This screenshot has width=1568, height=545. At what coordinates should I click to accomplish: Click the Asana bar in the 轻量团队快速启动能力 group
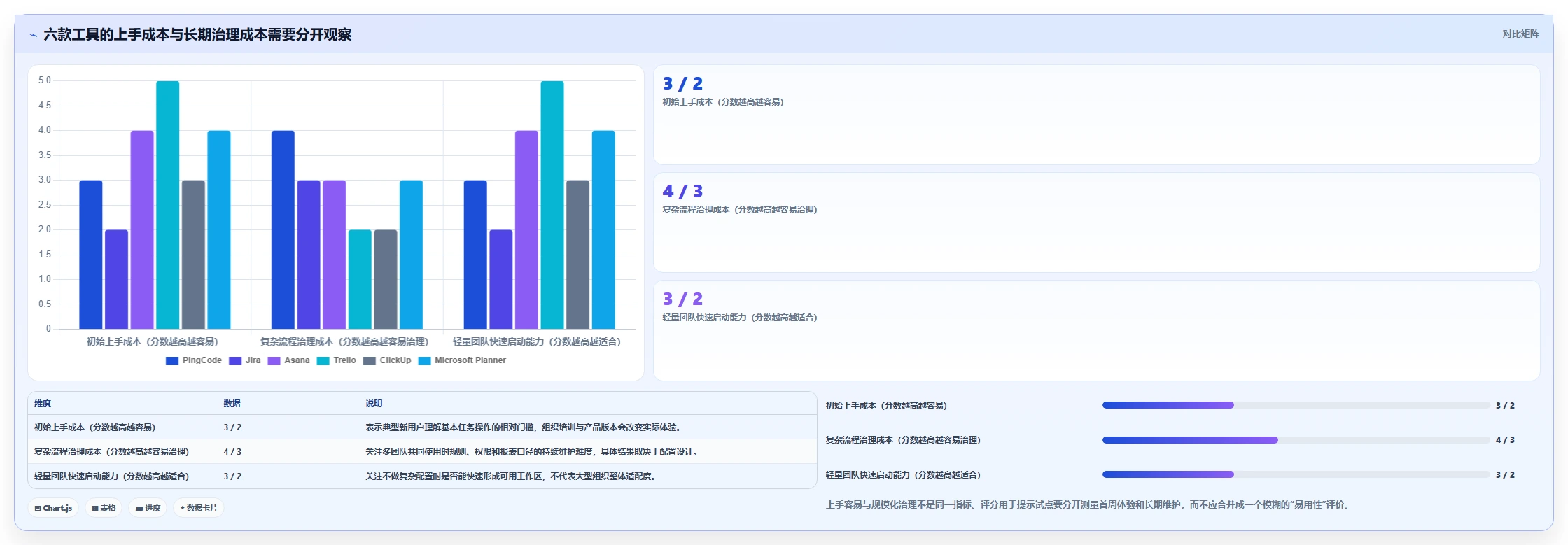(526, 229)
